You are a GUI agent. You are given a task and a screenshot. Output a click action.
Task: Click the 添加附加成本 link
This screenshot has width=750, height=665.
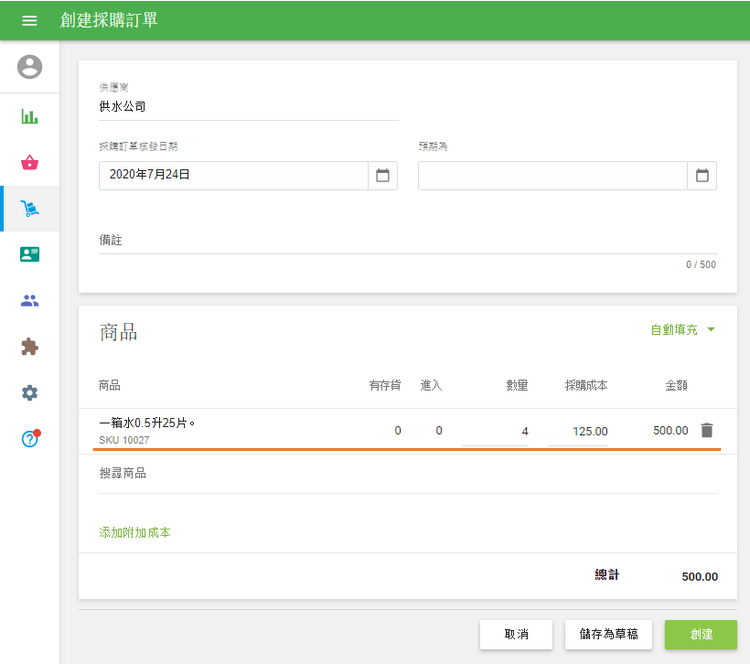[135, 533]
